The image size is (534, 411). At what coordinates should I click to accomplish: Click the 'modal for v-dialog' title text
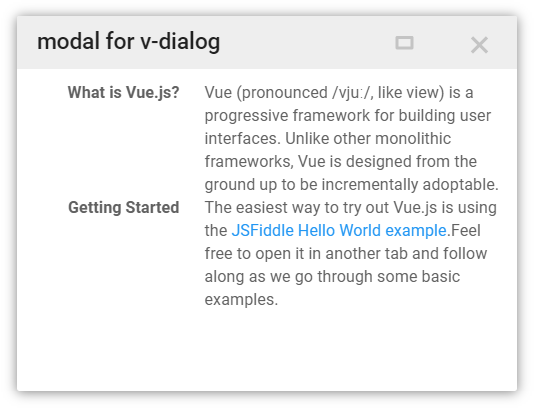(x=128, y=42)
